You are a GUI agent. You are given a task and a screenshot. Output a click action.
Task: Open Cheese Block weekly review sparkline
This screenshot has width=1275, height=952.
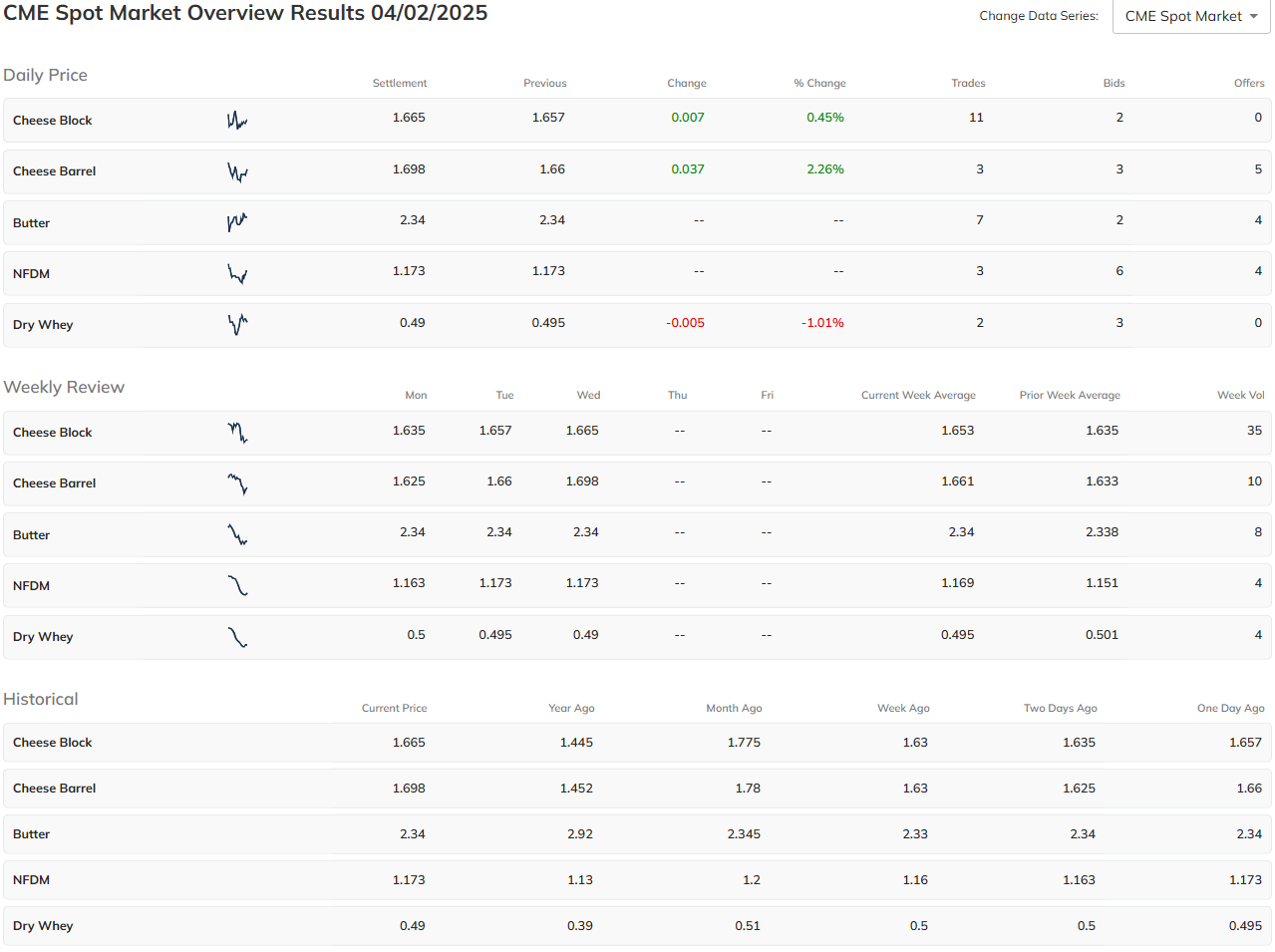(x=237, y=433)
